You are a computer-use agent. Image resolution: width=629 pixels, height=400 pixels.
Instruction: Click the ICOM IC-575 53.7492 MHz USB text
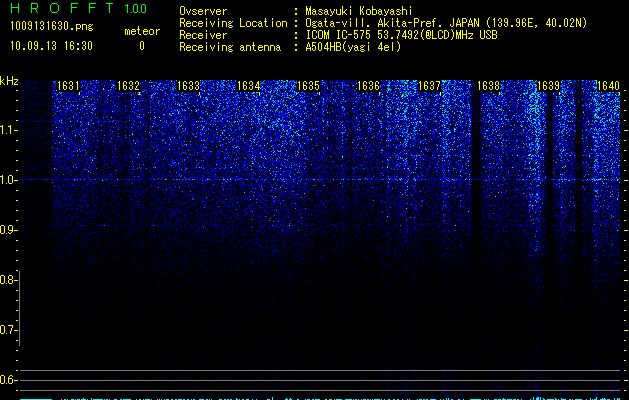pos(401,35)
